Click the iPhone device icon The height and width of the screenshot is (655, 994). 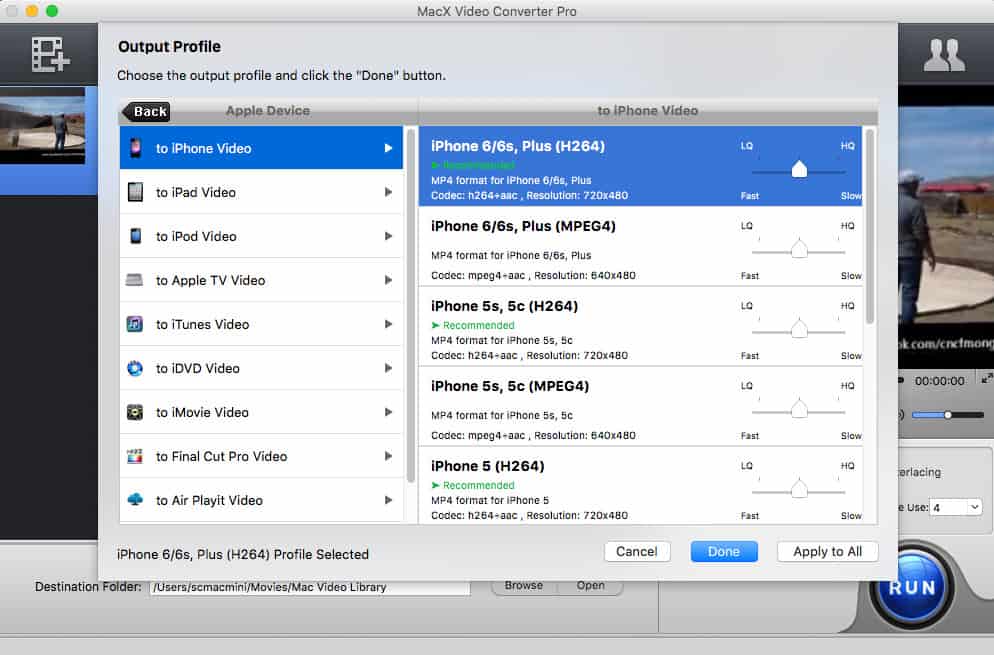(135, 148)
